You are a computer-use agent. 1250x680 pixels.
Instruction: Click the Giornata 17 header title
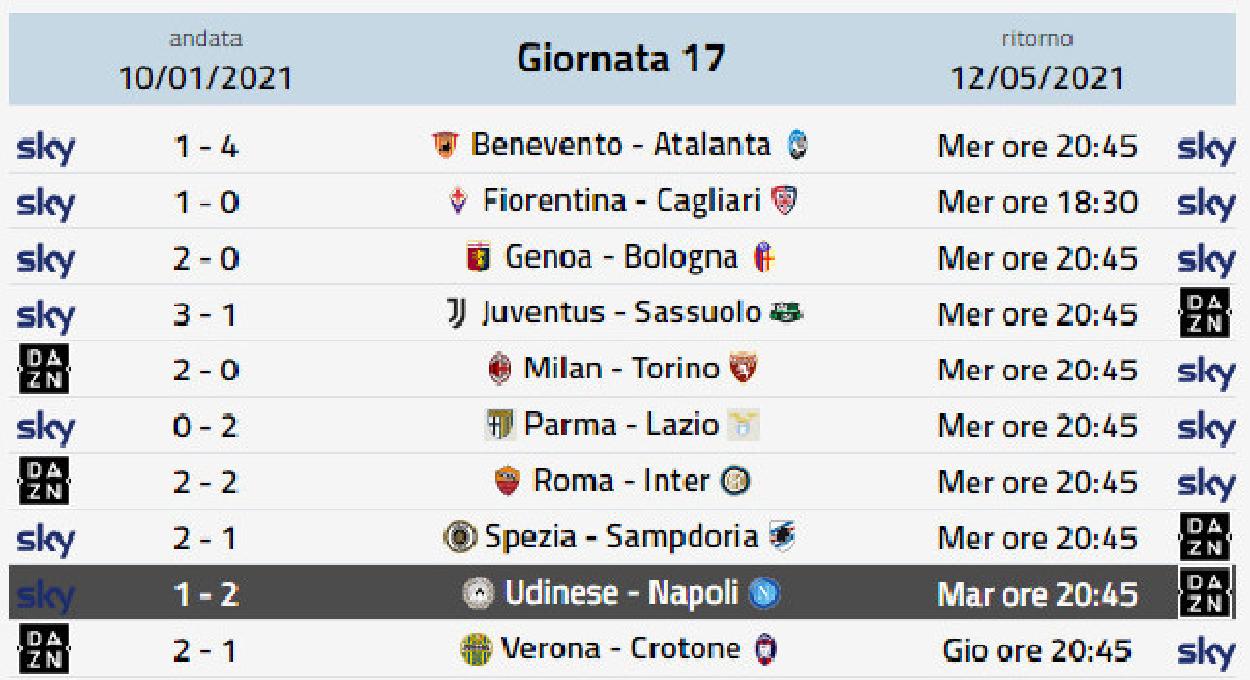click(x=620, y=58)
